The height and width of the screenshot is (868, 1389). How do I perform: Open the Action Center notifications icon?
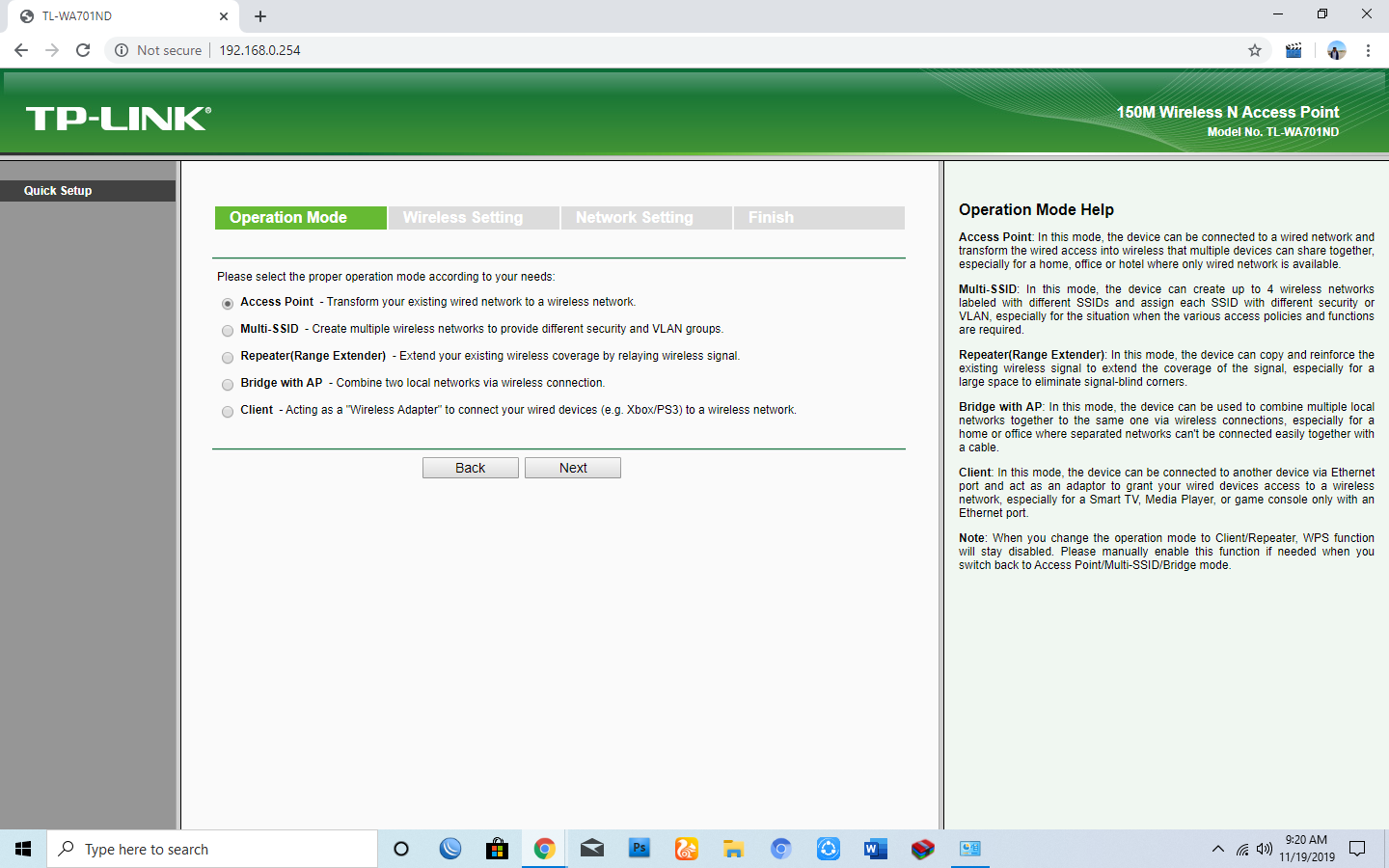coord(1357,849)
